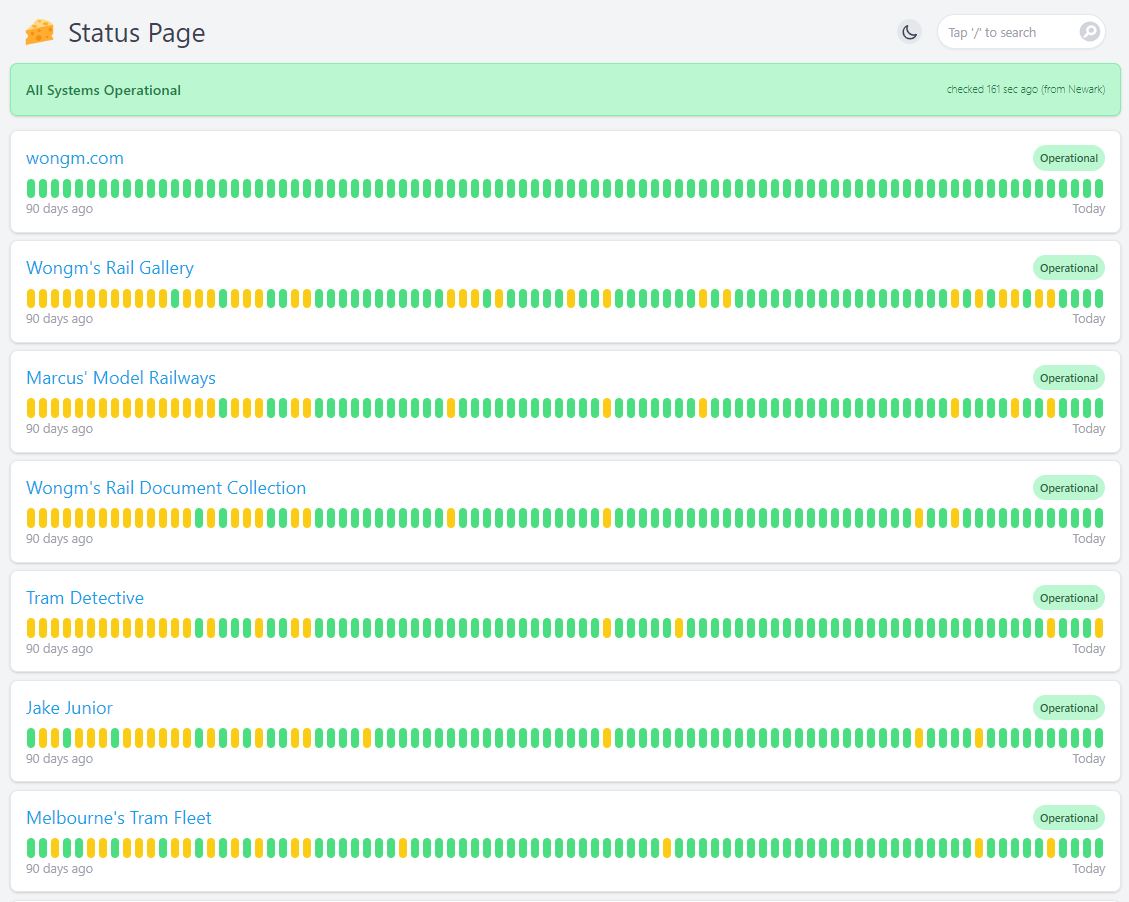Open the wongm.com link
The height and width of the screenshot is (902, 1129).
(x=75, y=158)
